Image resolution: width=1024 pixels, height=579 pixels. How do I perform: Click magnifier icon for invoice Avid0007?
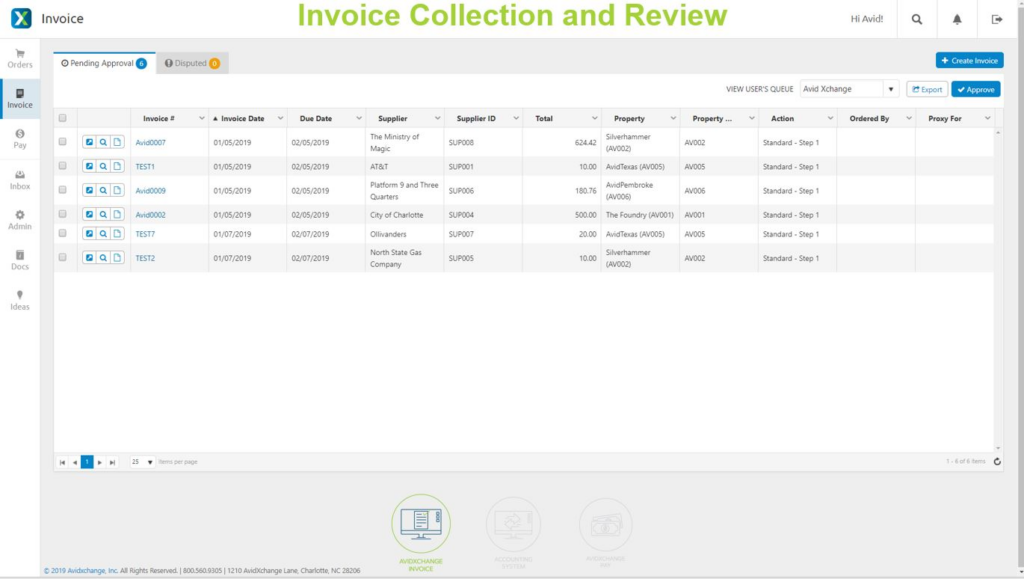(103, 142)
